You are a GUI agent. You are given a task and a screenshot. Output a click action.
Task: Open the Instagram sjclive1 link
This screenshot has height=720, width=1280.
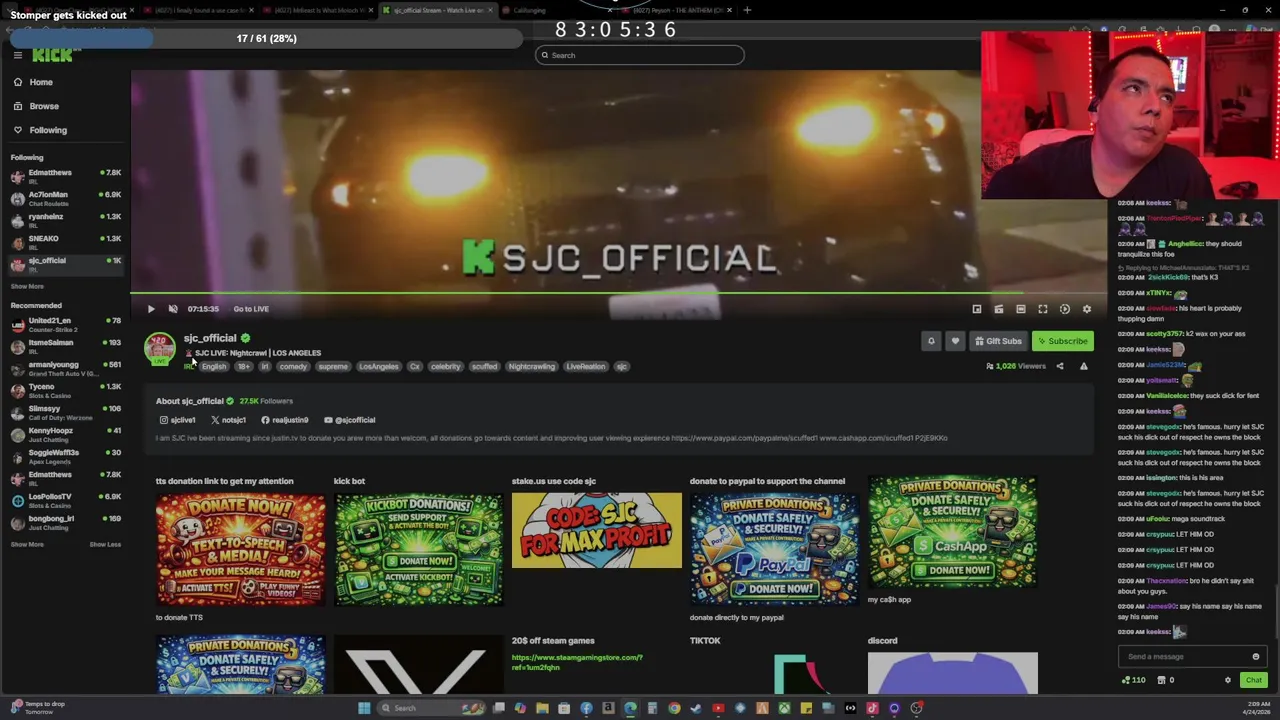[x=176, y=420]
